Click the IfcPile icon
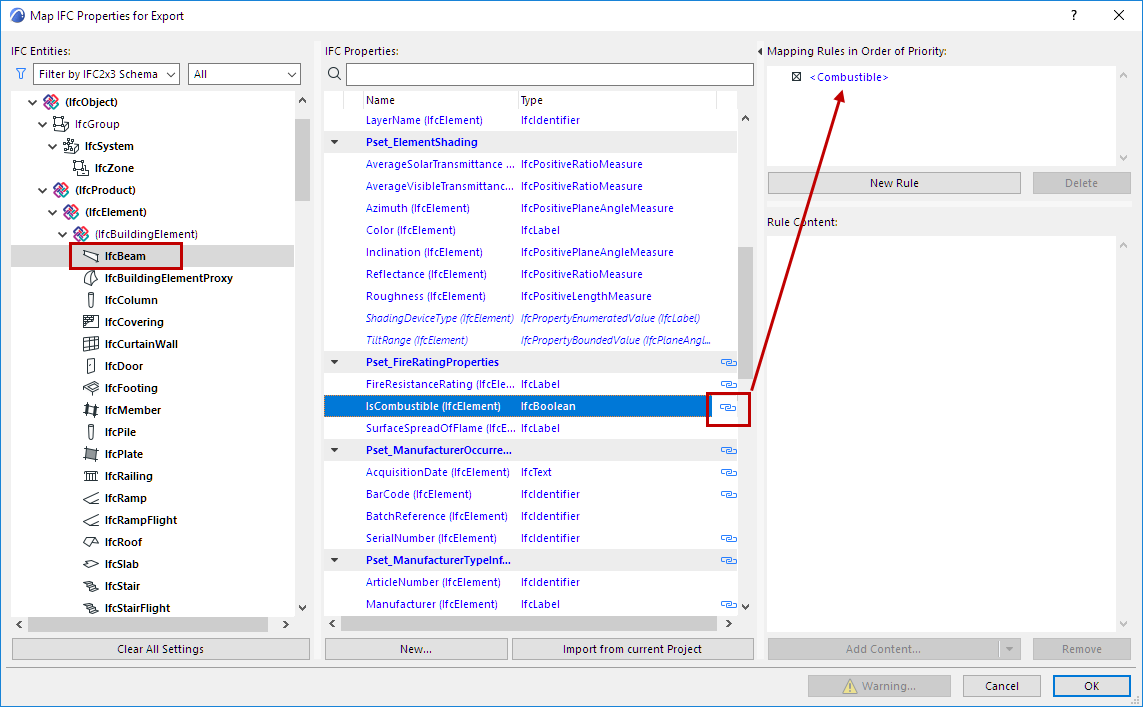The height and width of the screenshot is (707, 1143). click(90, 431)
